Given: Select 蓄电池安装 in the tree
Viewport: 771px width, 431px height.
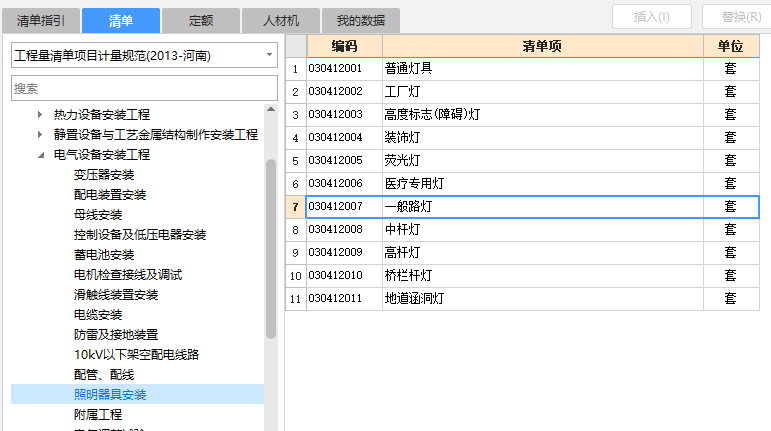Looking at the screenshot, I should (x=104, y=255).
